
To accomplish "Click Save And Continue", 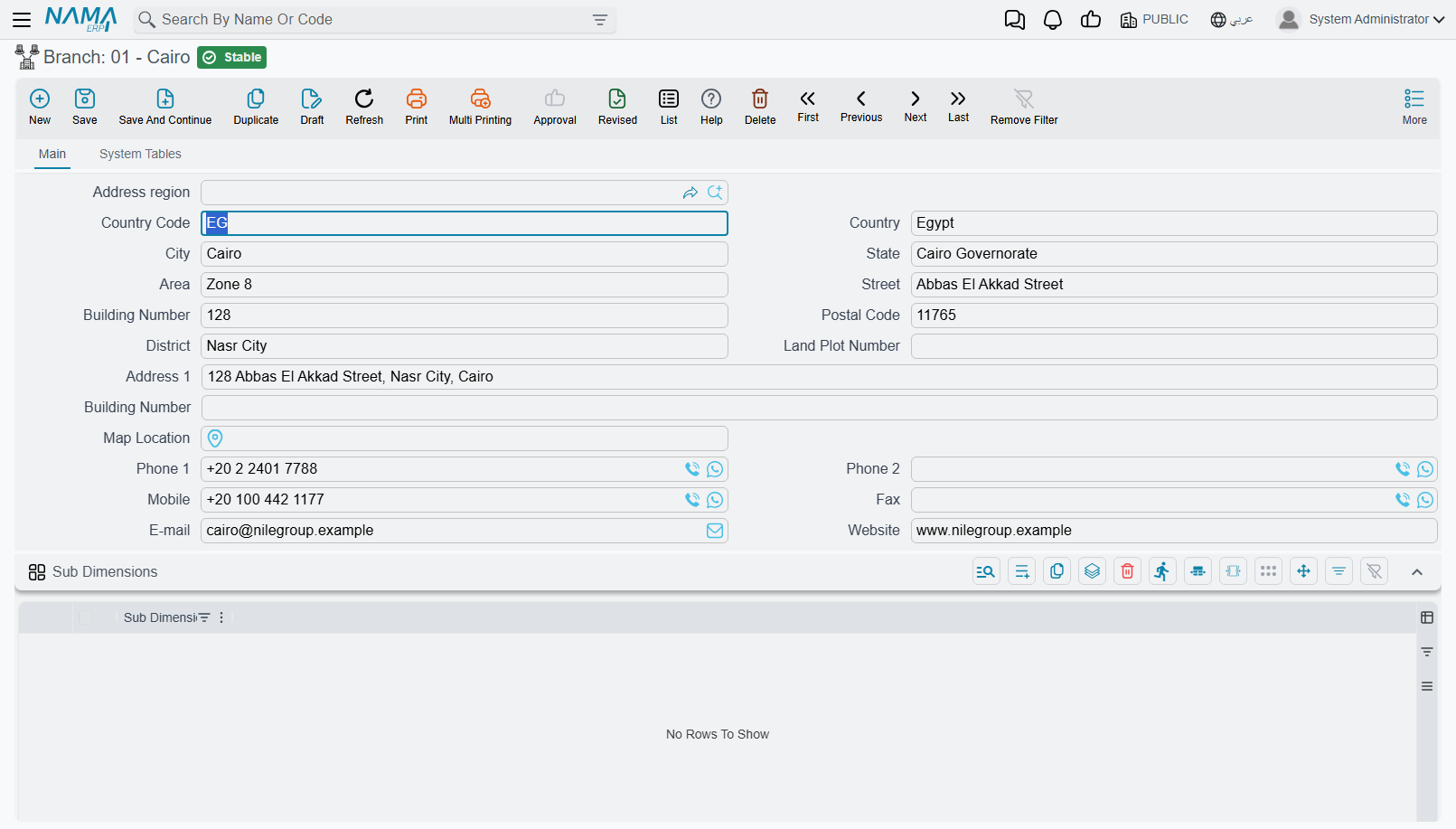I will tap(165, 107).
